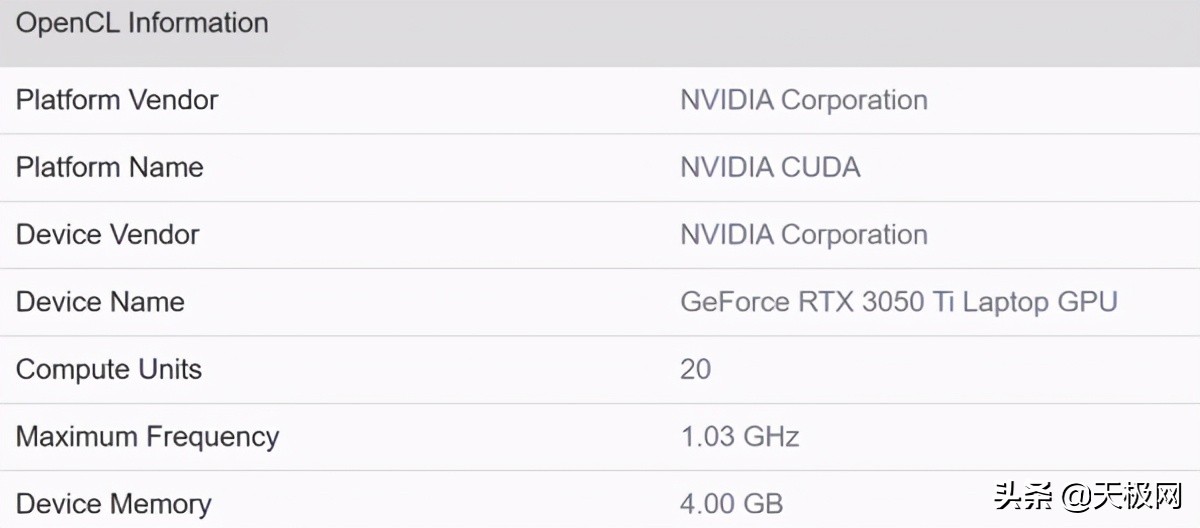The image size is (1200, 528).
Task: Click the NVIDIA CUDA value
Action: [770, 167]
